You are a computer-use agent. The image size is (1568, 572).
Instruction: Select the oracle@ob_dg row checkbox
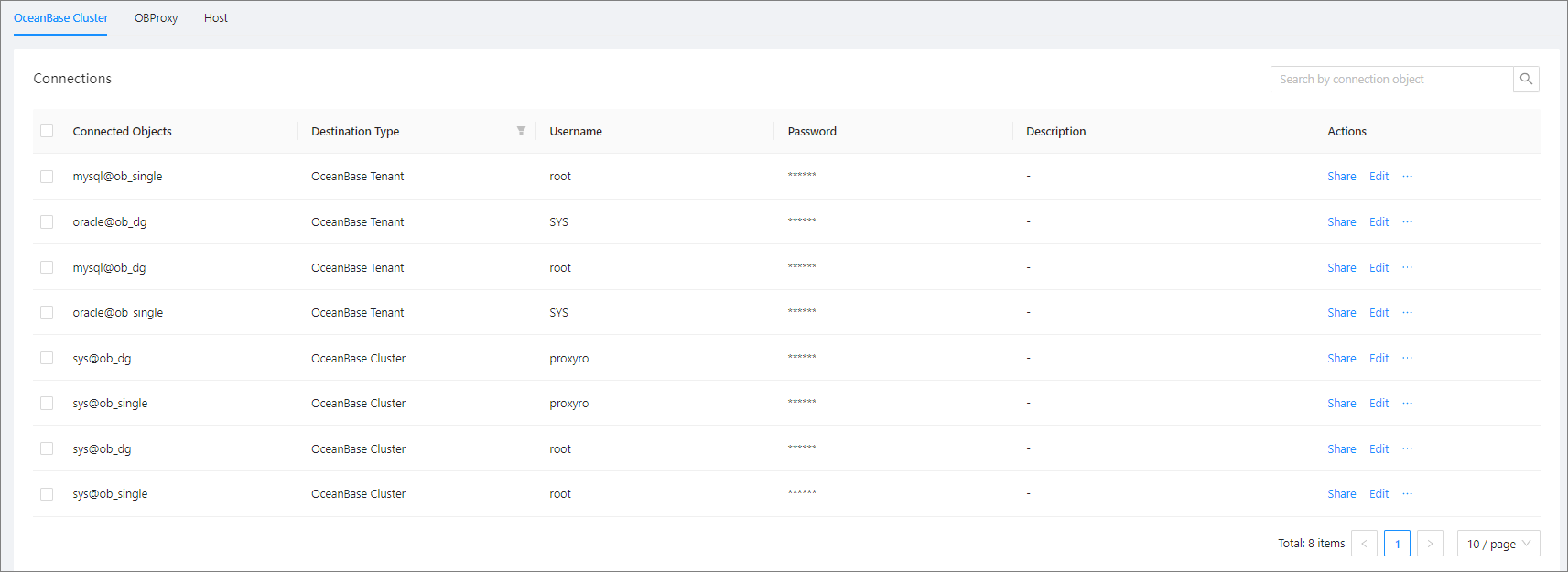point(47,222)
